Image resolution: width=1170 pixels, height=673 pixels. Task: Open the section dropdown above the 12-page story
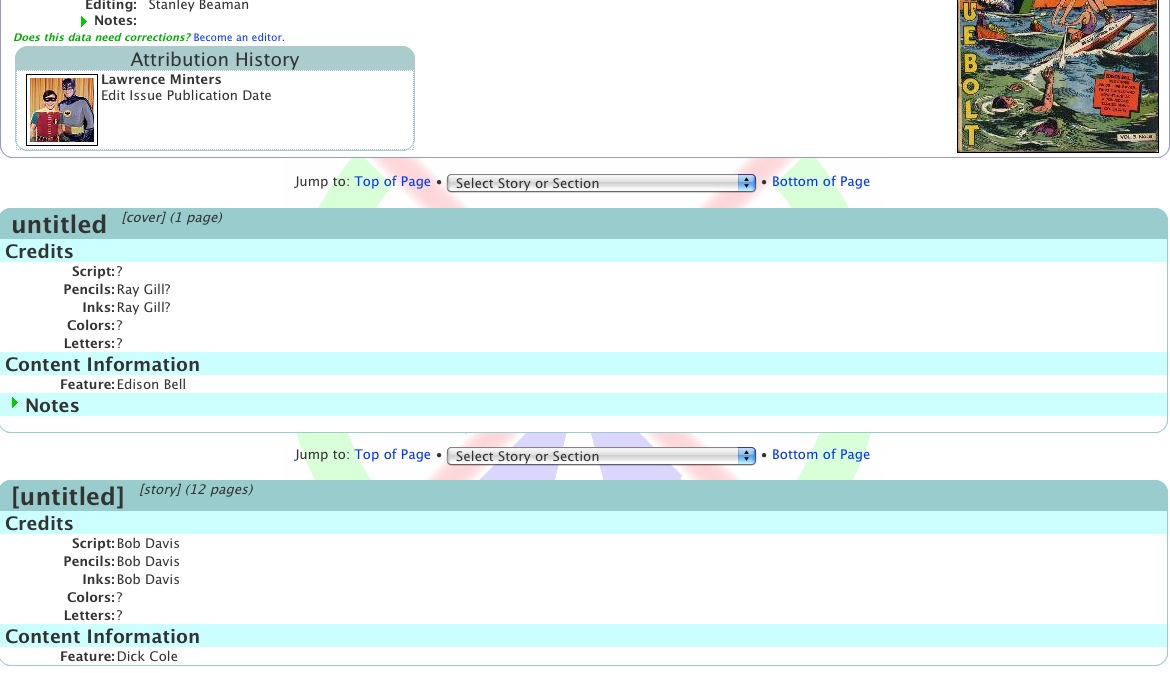[x=601, y=456]
